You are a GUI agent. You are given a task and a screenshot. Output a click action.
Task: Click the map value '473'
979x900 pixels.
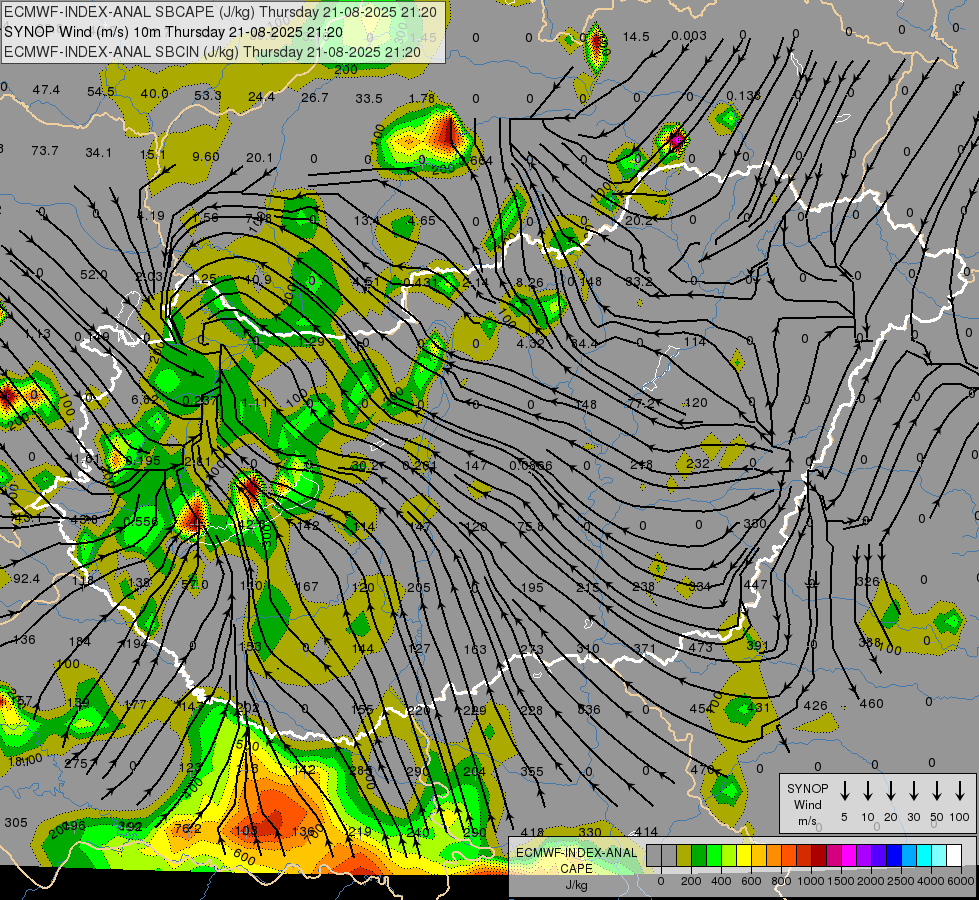(x=701, y=648)
